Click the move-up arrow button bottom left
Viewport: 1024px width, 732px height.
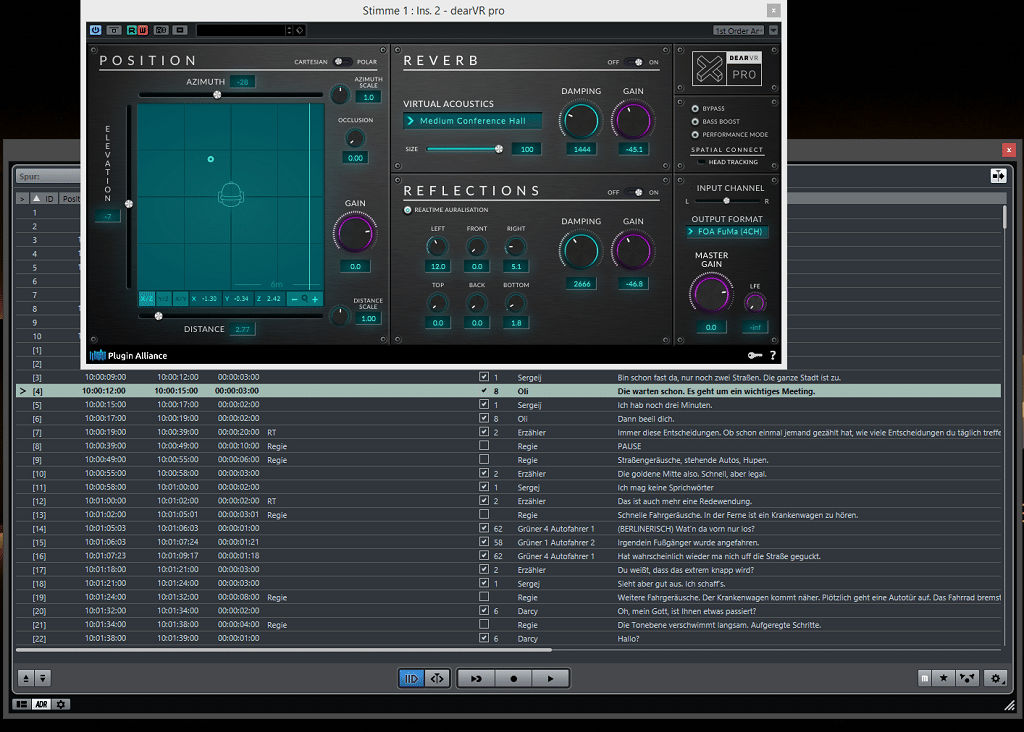(26, 678)
